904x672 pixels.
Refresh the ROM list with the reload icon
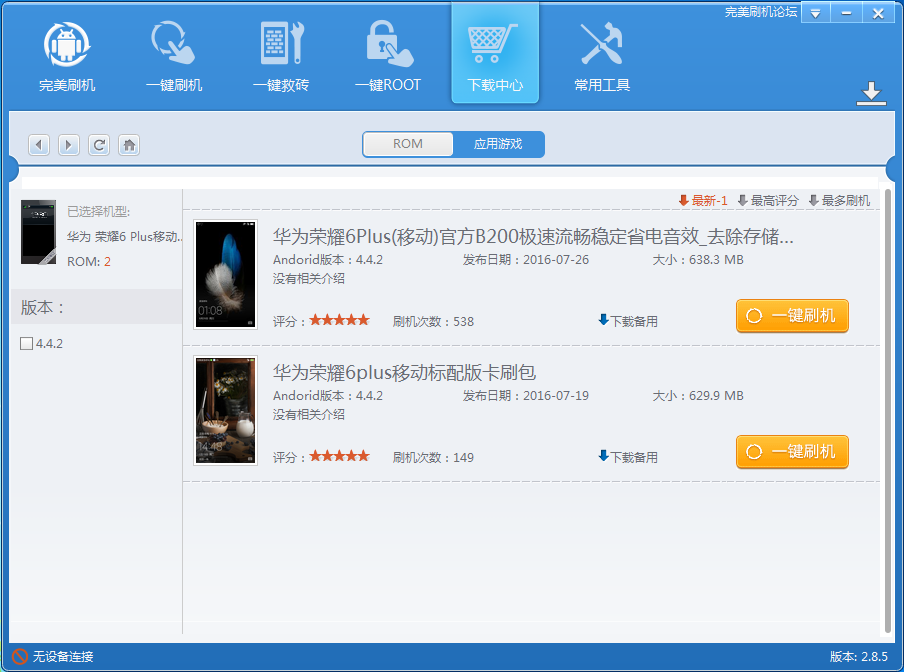[98, 144]
